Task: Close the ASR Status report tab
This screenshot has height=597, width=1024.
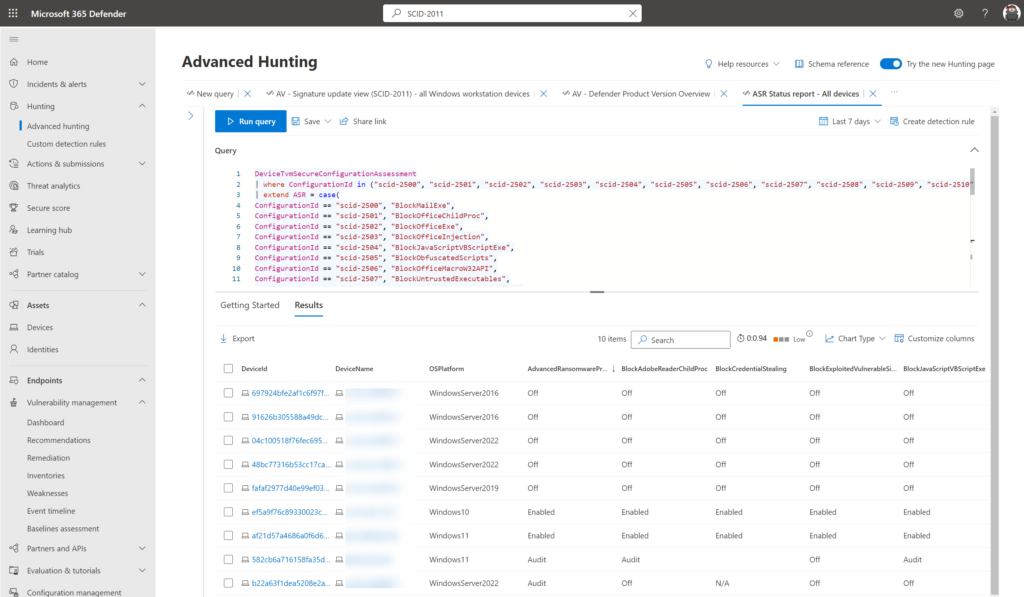Action: tap(872, 93)
